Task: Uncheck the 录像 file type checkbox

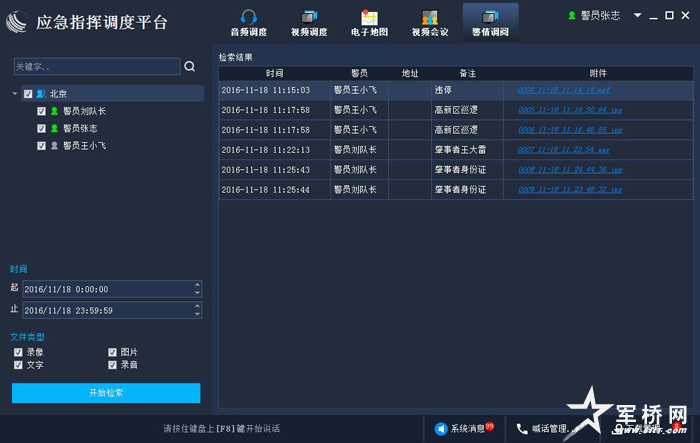Action: [18, 352]
